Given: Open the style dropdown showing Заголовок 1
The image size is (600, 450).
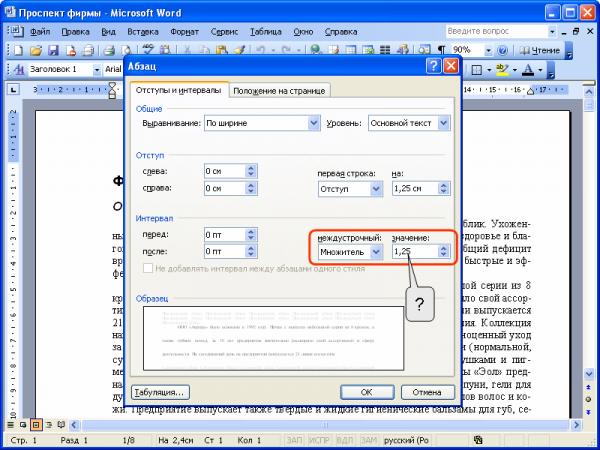Looking at the screenshot, I should coord(96,70).
